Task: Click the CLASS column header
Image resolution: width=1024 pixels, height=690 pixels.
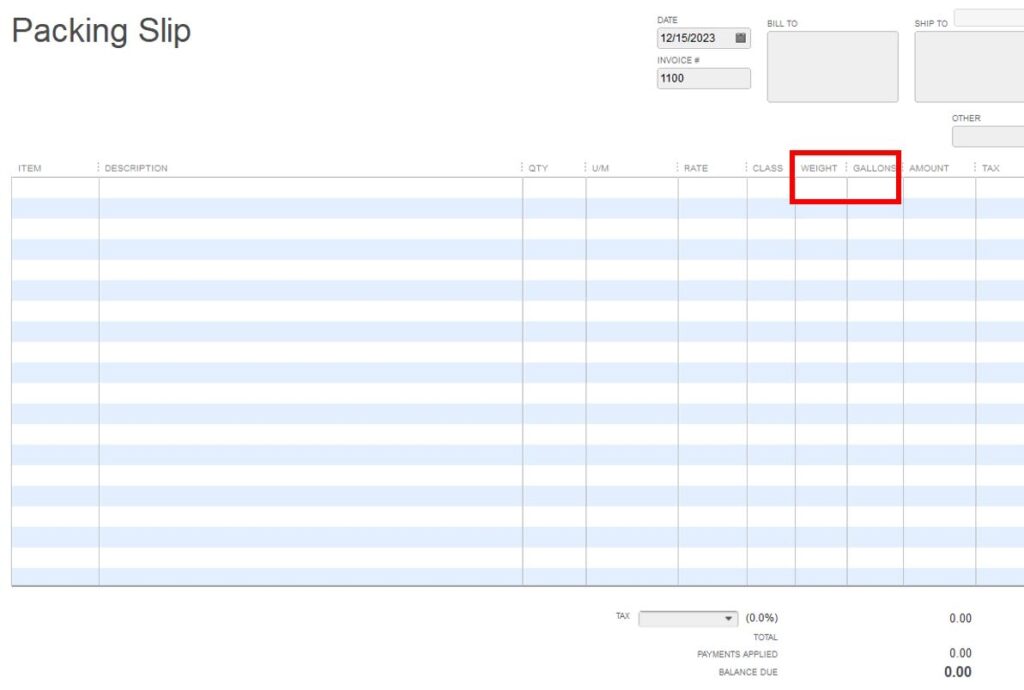Action: 767,168
